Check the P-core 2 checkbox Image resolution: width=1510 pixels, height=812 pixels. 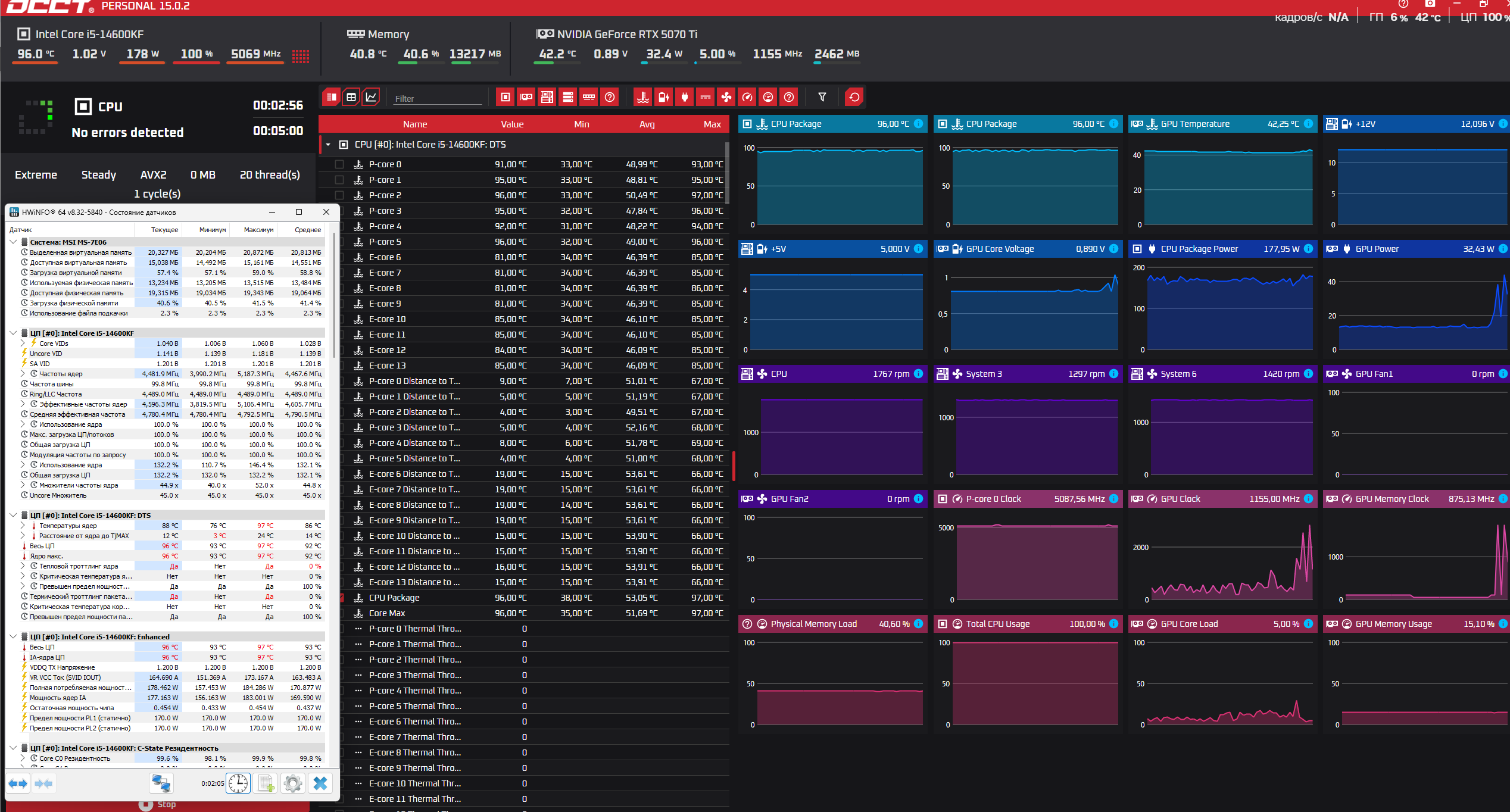339,195
